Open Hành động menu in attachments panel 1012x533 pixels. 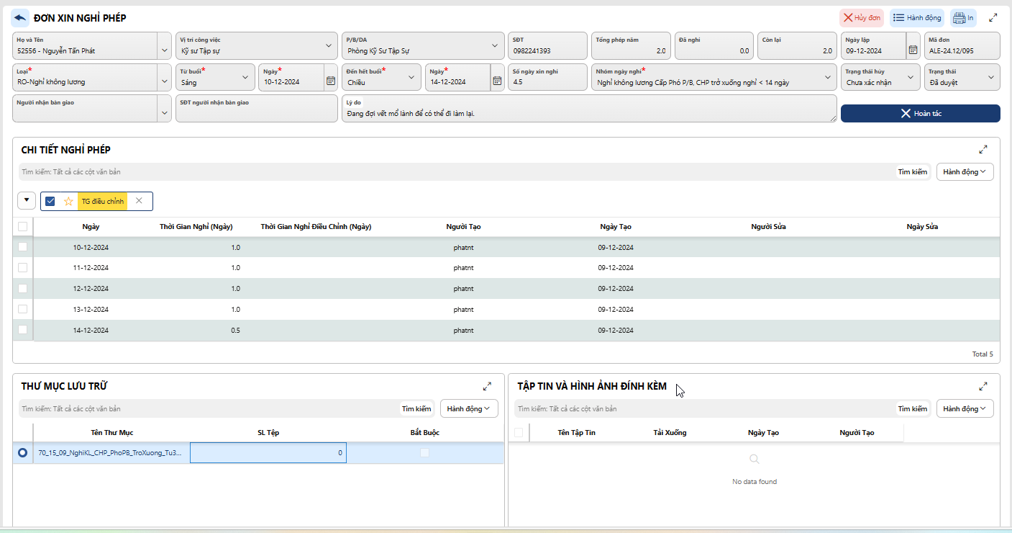click(x=964, y=408)
